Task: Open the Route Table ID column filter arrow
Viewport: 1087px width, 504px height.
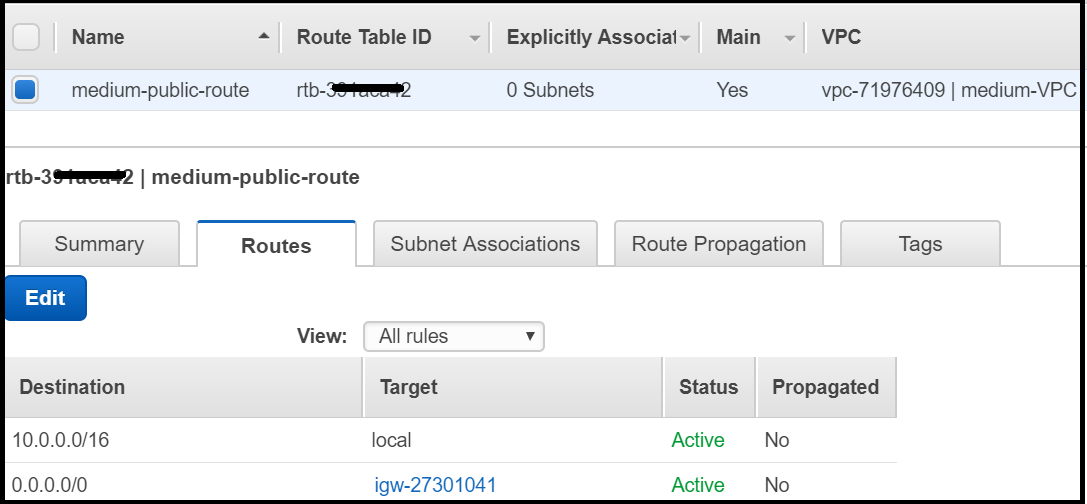Action: 474,38
